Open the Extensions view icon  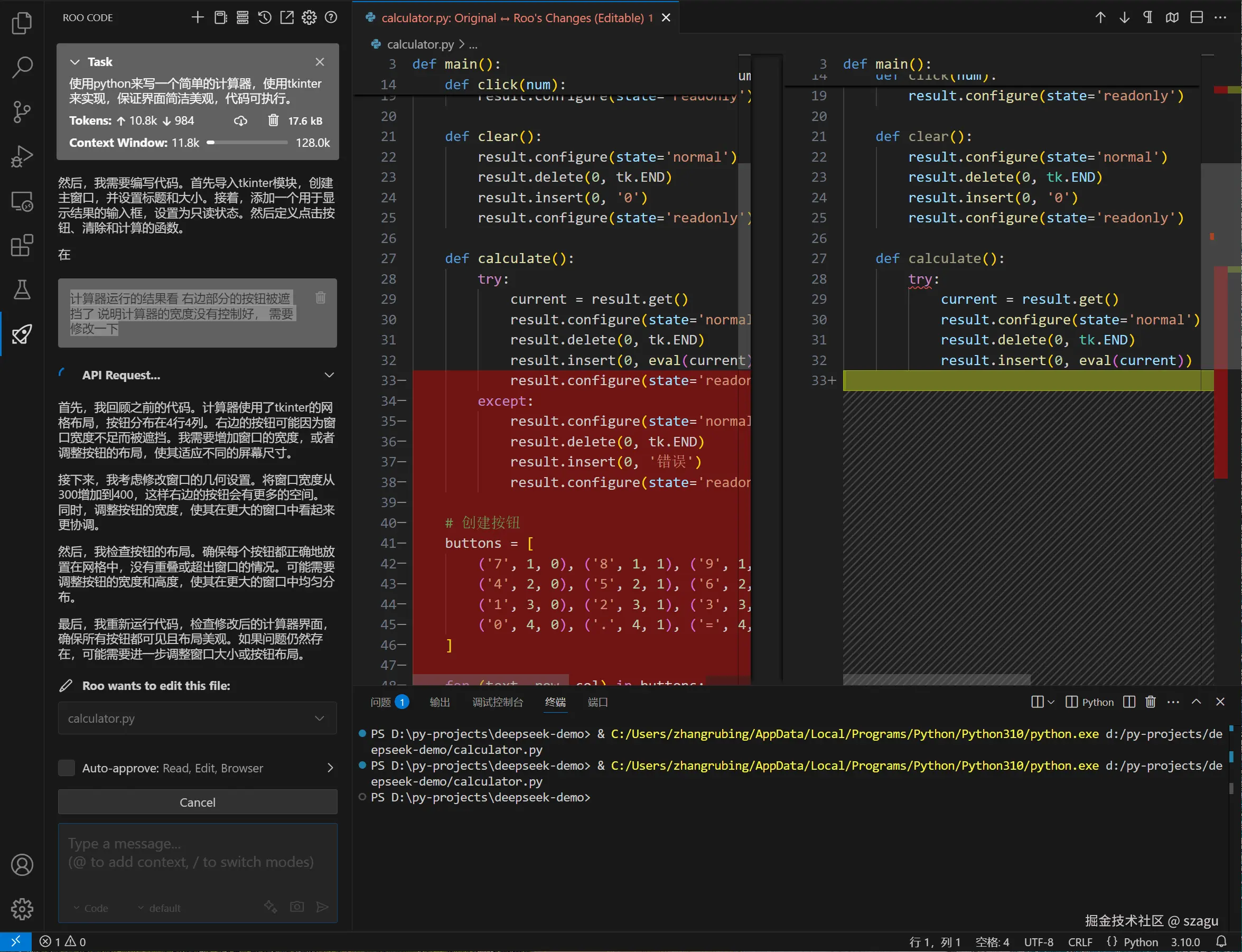[22, 245]
